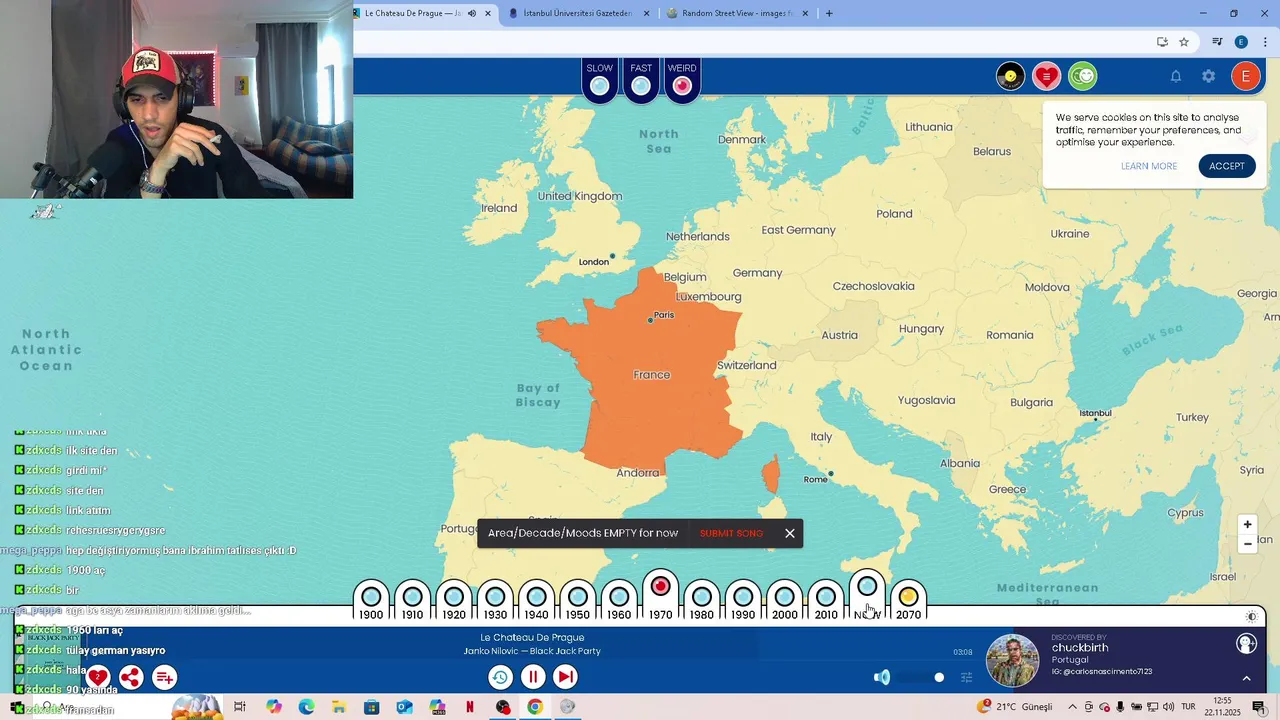
Task: Open a new browser tab
Action: pyautogui.click(x=829, y=13)
